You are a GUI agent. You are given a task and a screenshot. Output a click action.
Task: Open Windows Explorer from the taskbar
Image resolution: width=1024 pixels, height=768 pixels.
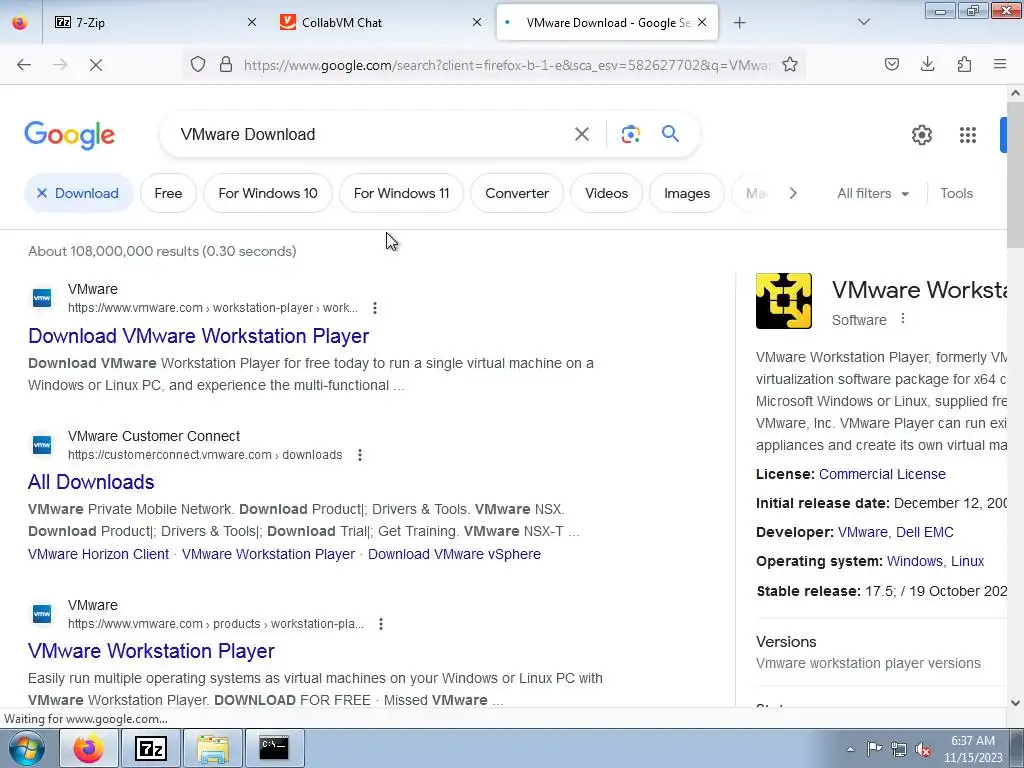click(213, 748)
